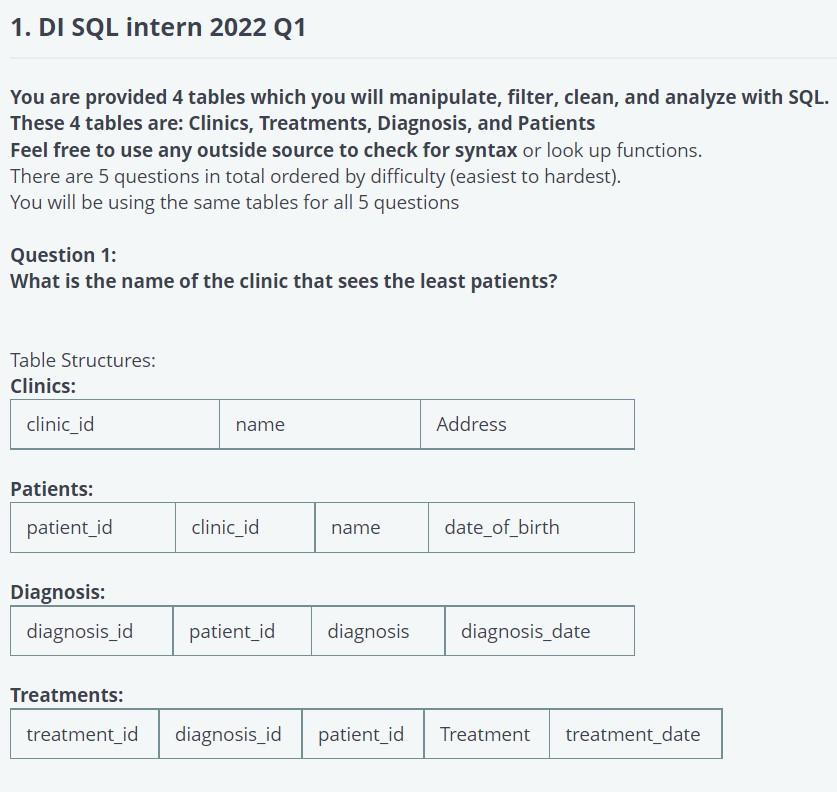Click the clinic_id cell in Clinics table
This screenshot has width=837, height=792.
115,424
